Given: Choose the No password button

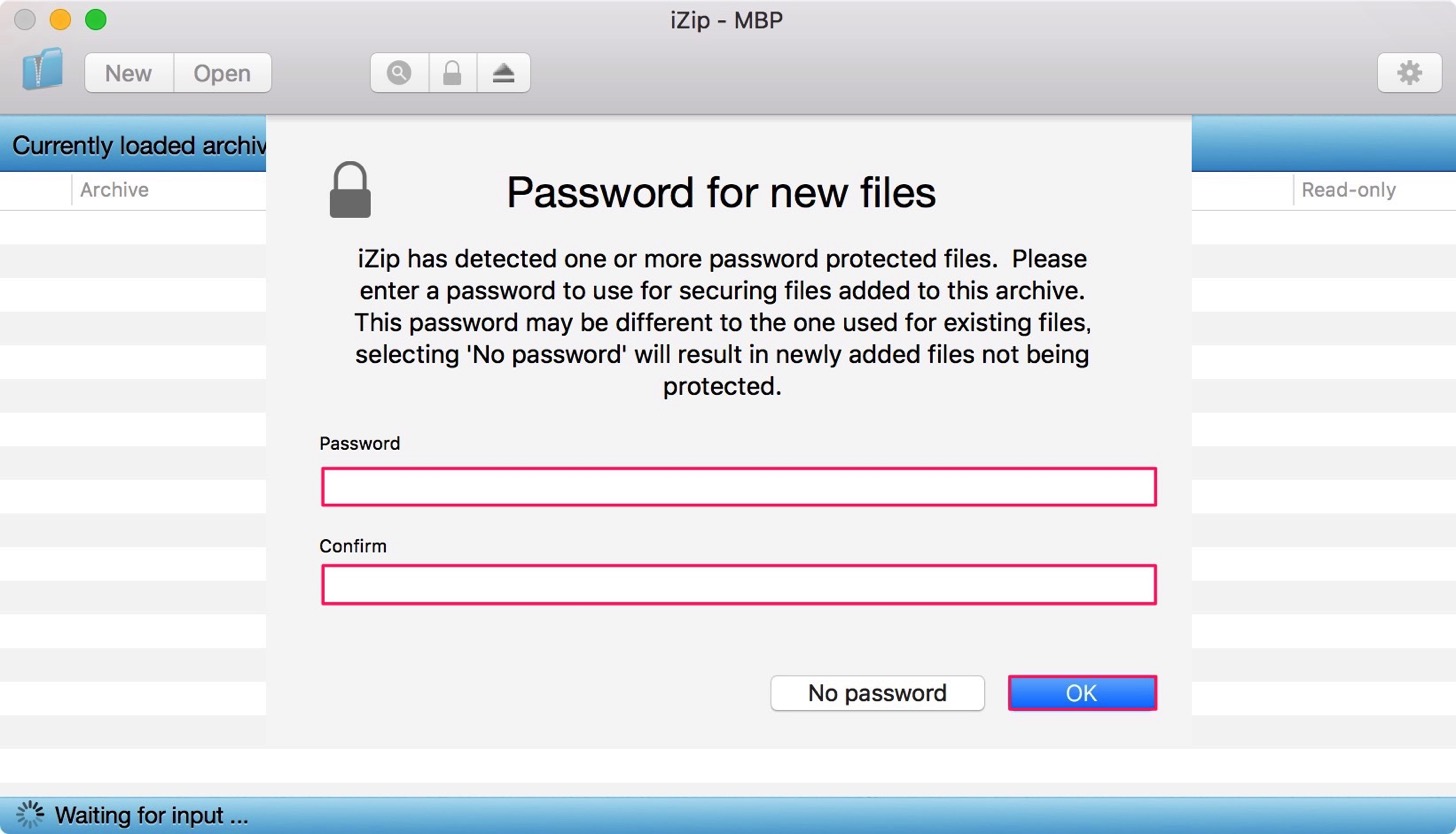Looking at the screenshot, I should click(877, 693).
